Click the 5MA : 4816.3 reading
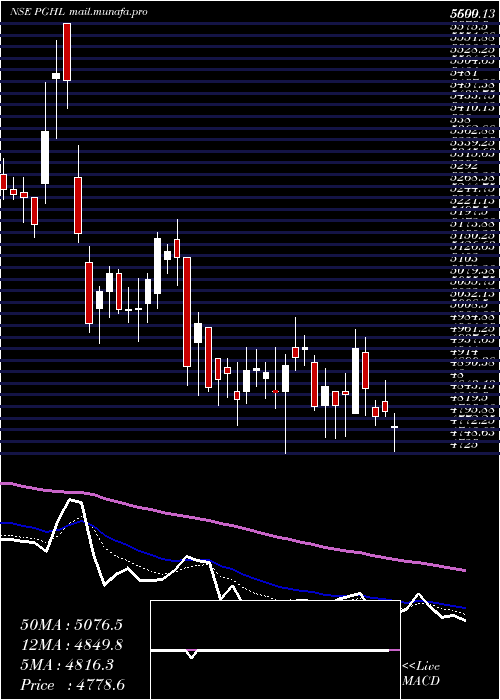Image resolution: width=500 pixels, height=700 pixels. click(x=69, y=665)
